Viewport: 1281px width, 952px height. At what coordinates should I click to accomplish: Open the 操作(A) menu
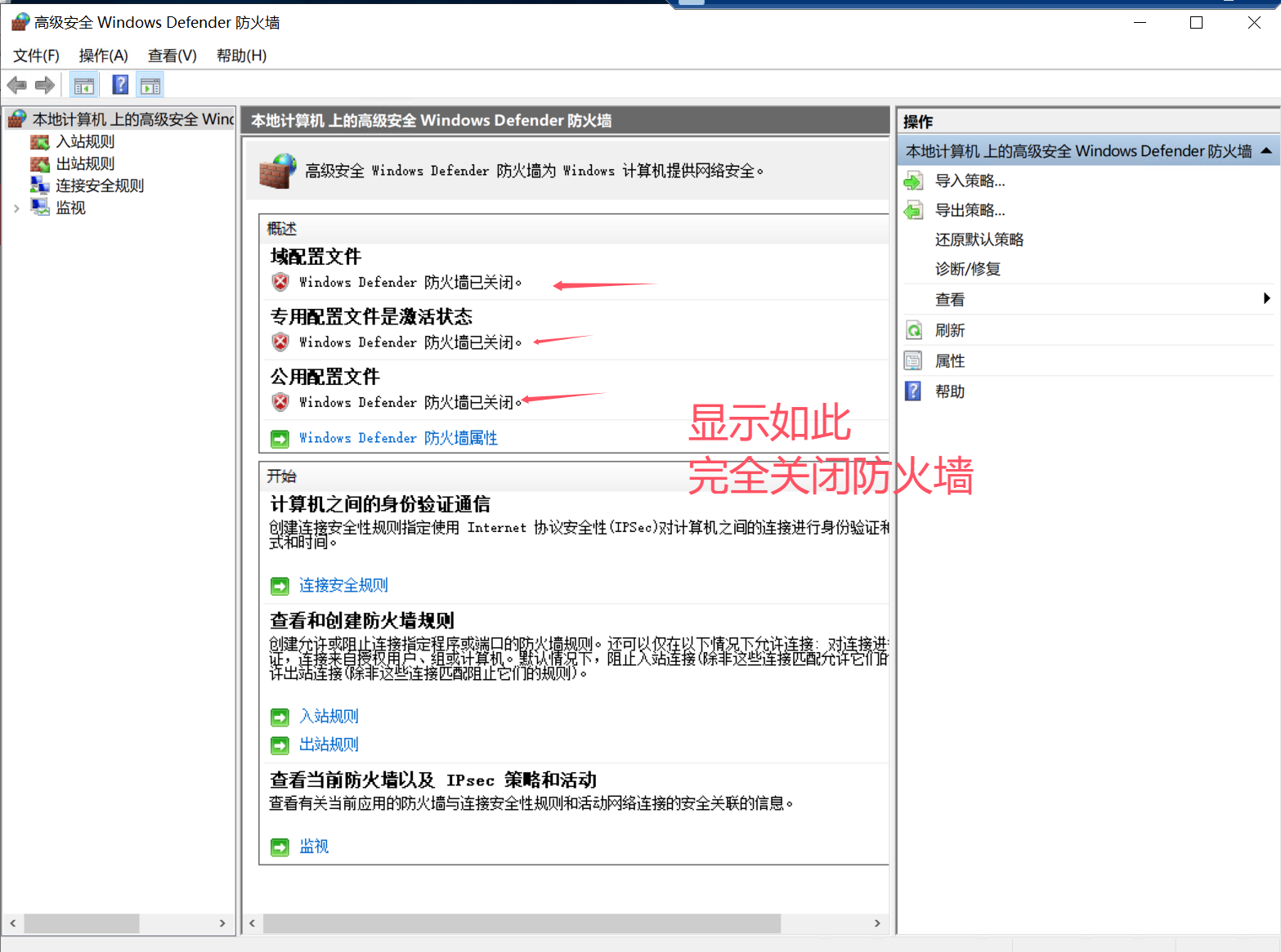pos(104,56)
